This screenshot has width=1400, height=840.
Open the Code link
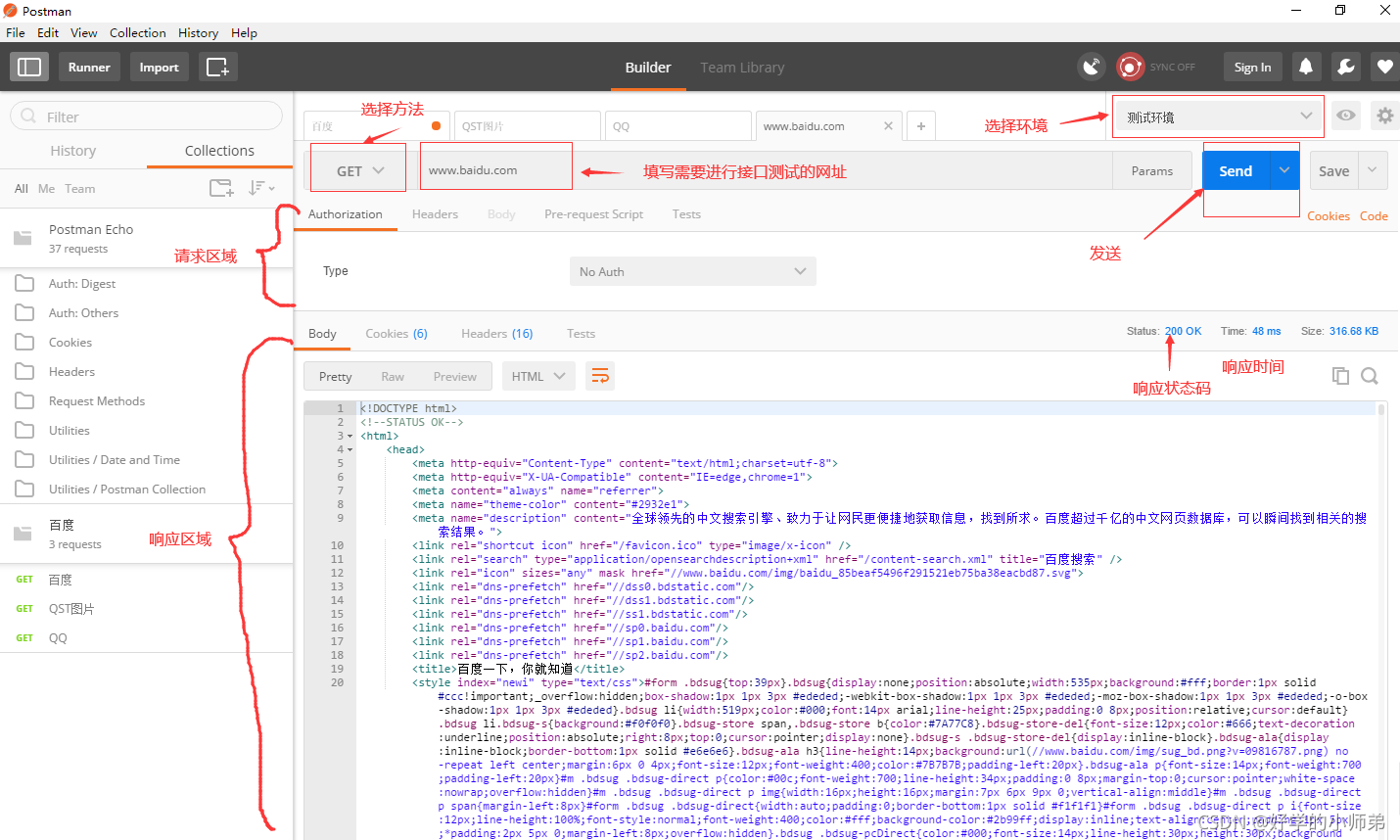point(1374,216)
